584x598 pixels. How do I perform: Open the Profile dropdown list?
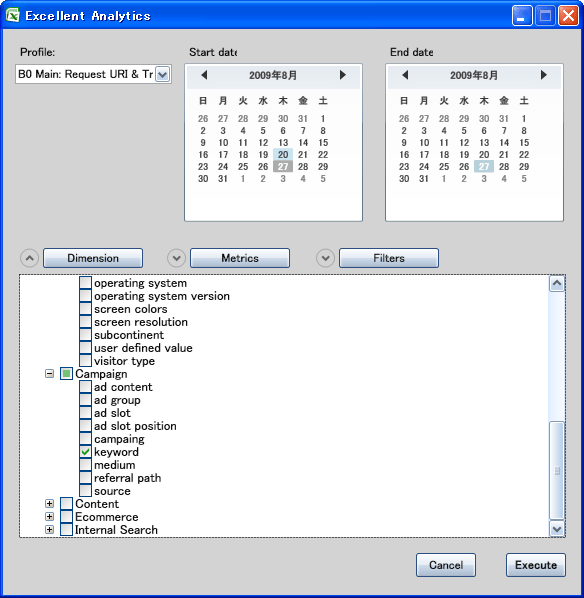point(163,74)
